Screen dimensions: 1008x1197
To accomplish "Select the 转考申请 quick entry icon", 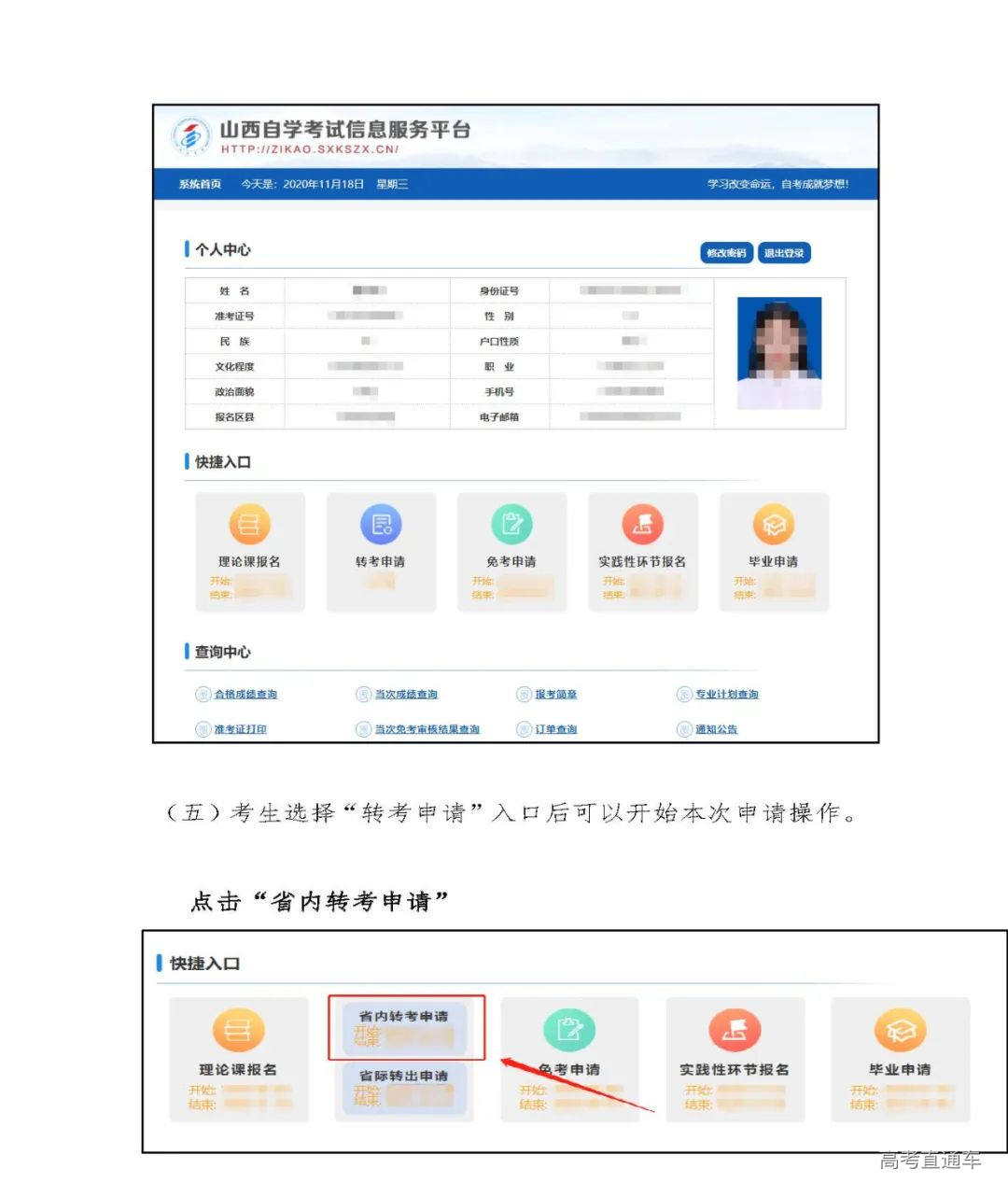I will (x=381, y=525).
